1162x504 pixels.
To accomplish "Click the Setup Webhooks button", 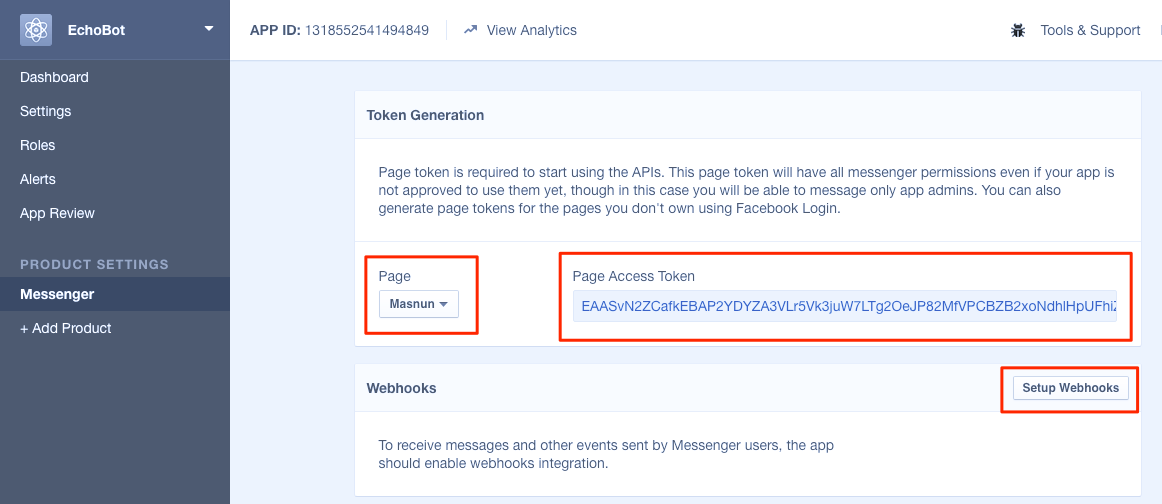I will [1070, 388].
